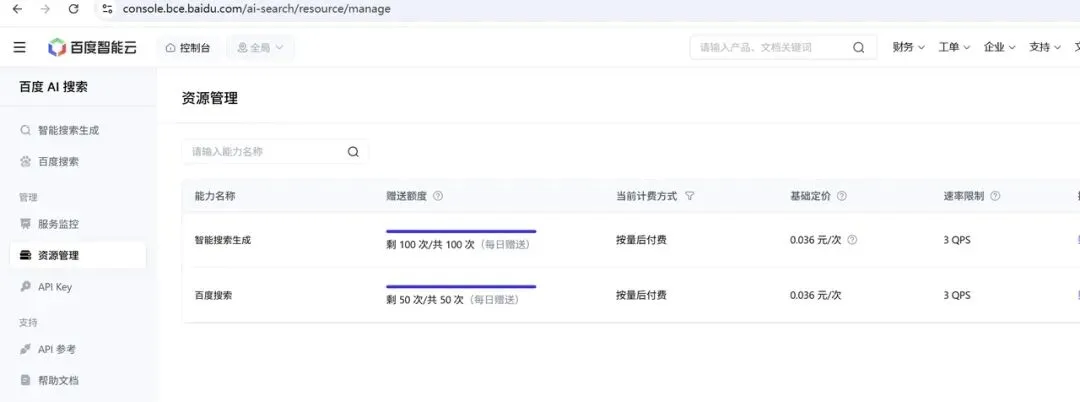
Task: Click 按量后付费 in the 百度搜索 row
Action: [x=641, y=295]
